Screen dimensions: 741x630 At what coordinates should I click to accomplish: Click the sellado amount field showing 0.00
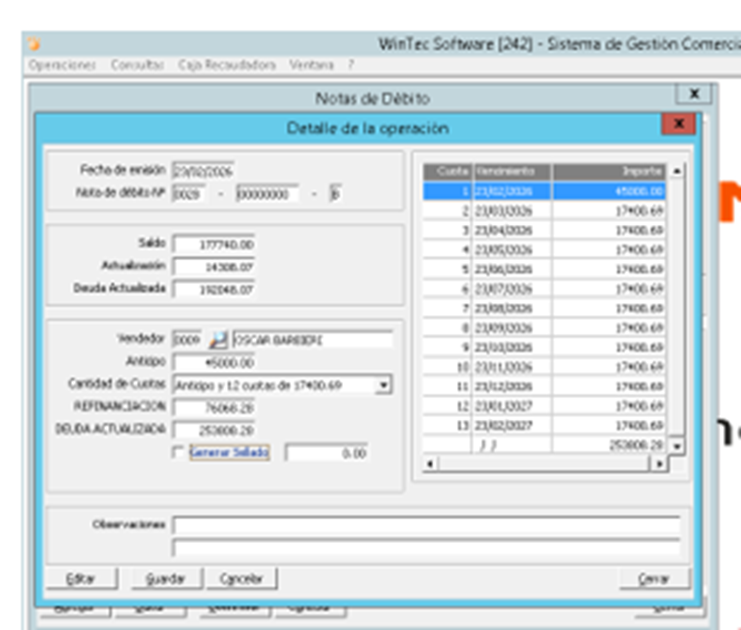(x=327, y=453)
